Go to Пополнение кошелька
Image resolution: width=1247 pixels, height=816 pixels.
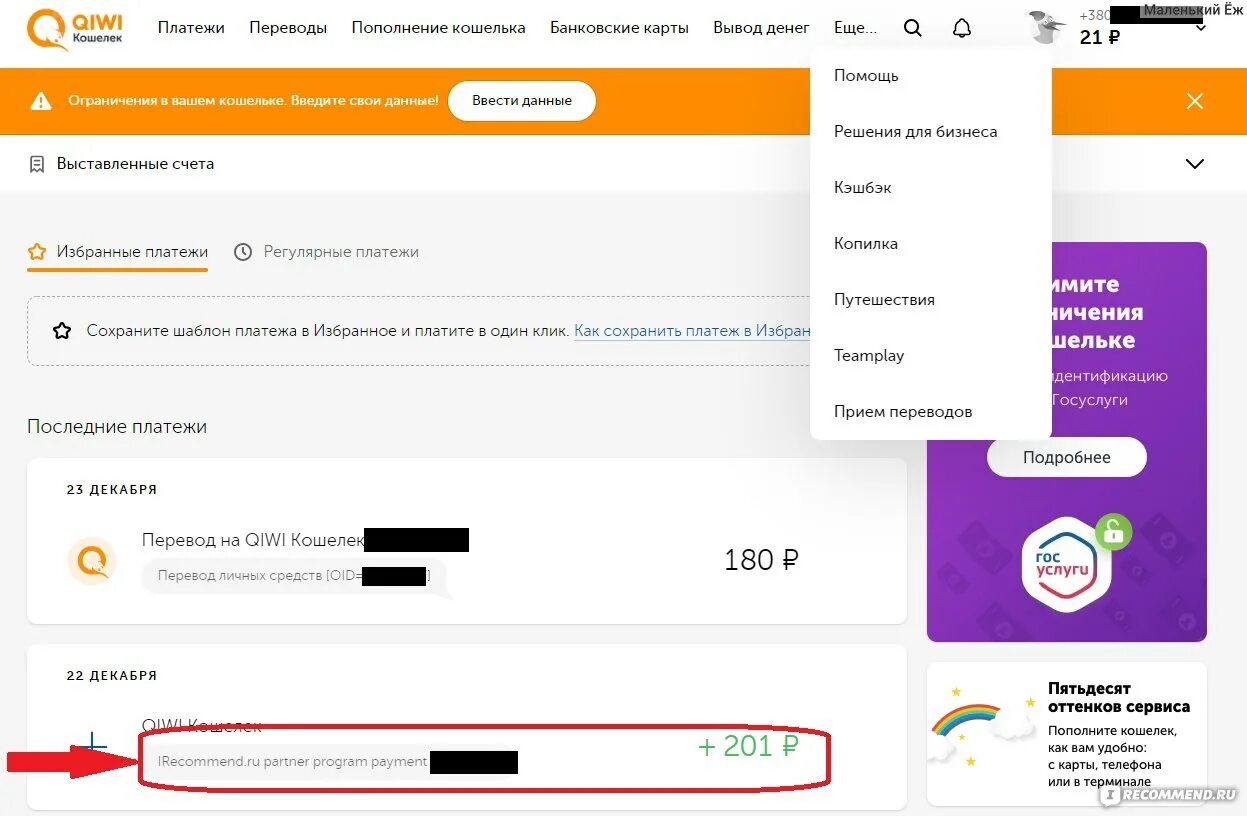click(x=438, y=28)
